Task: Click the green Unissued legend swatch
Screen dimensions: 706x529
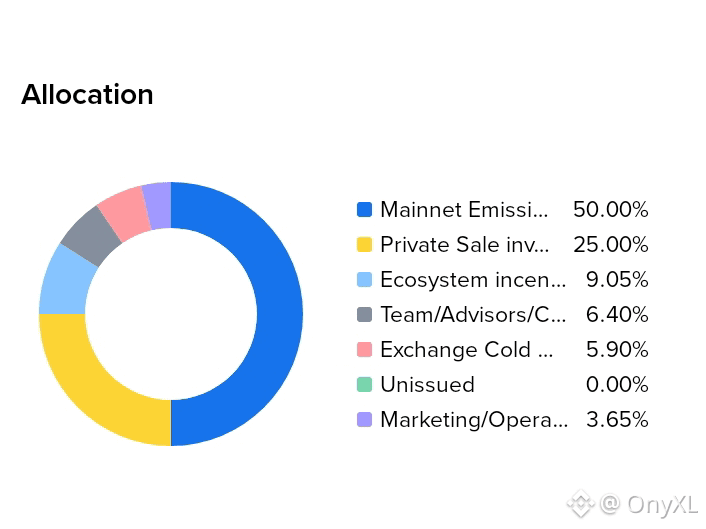Action: click(364, 385)
